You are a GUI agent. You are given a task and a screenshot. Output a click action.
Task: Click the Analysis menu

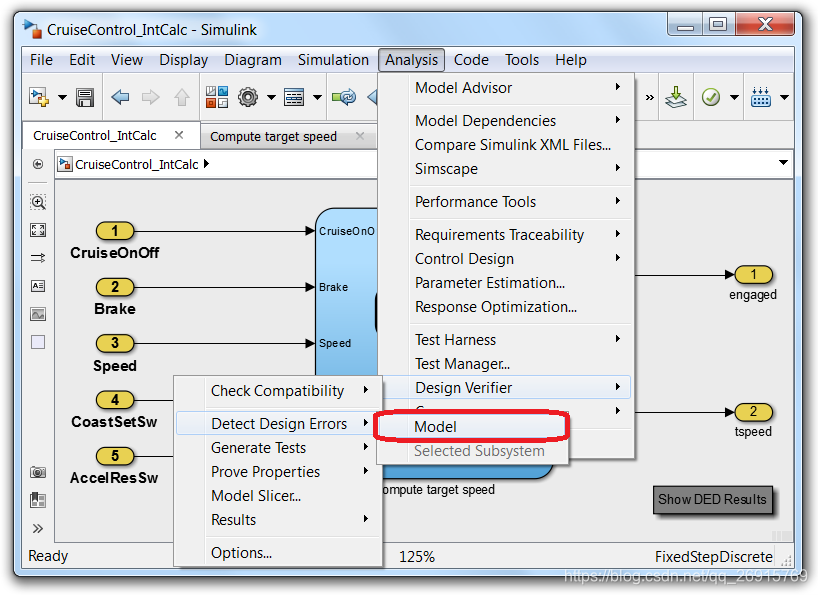pyautogui.click(x=412, y=60)
